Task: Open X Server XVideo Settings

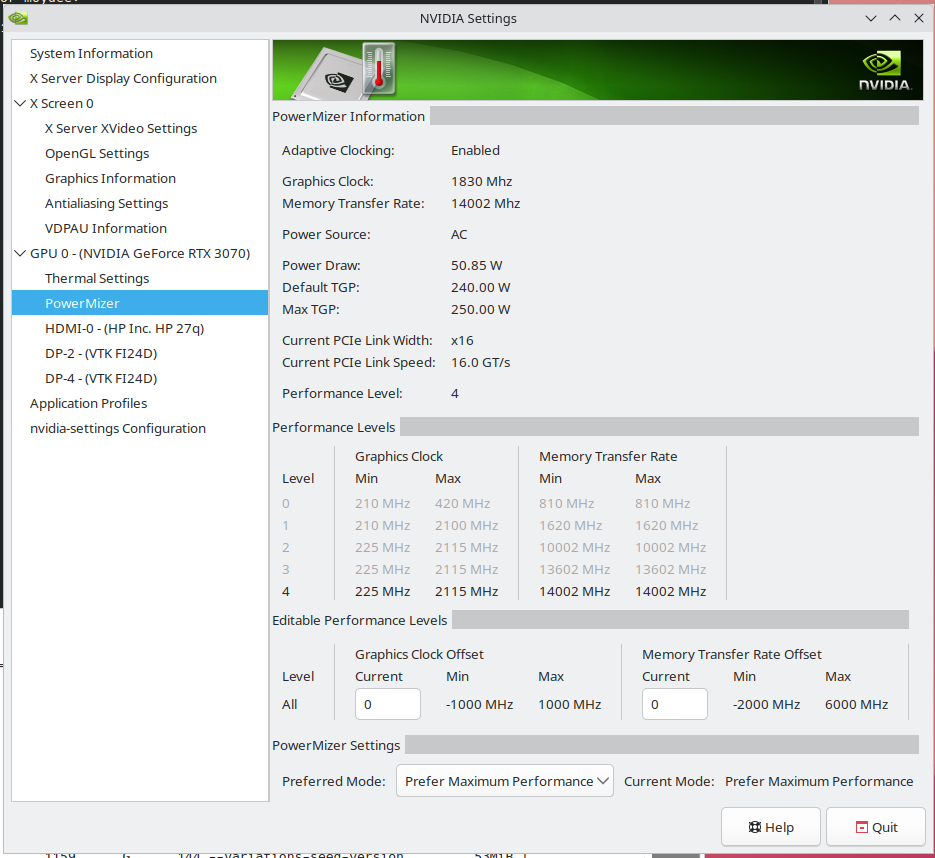Action: (x=121, y=128)
